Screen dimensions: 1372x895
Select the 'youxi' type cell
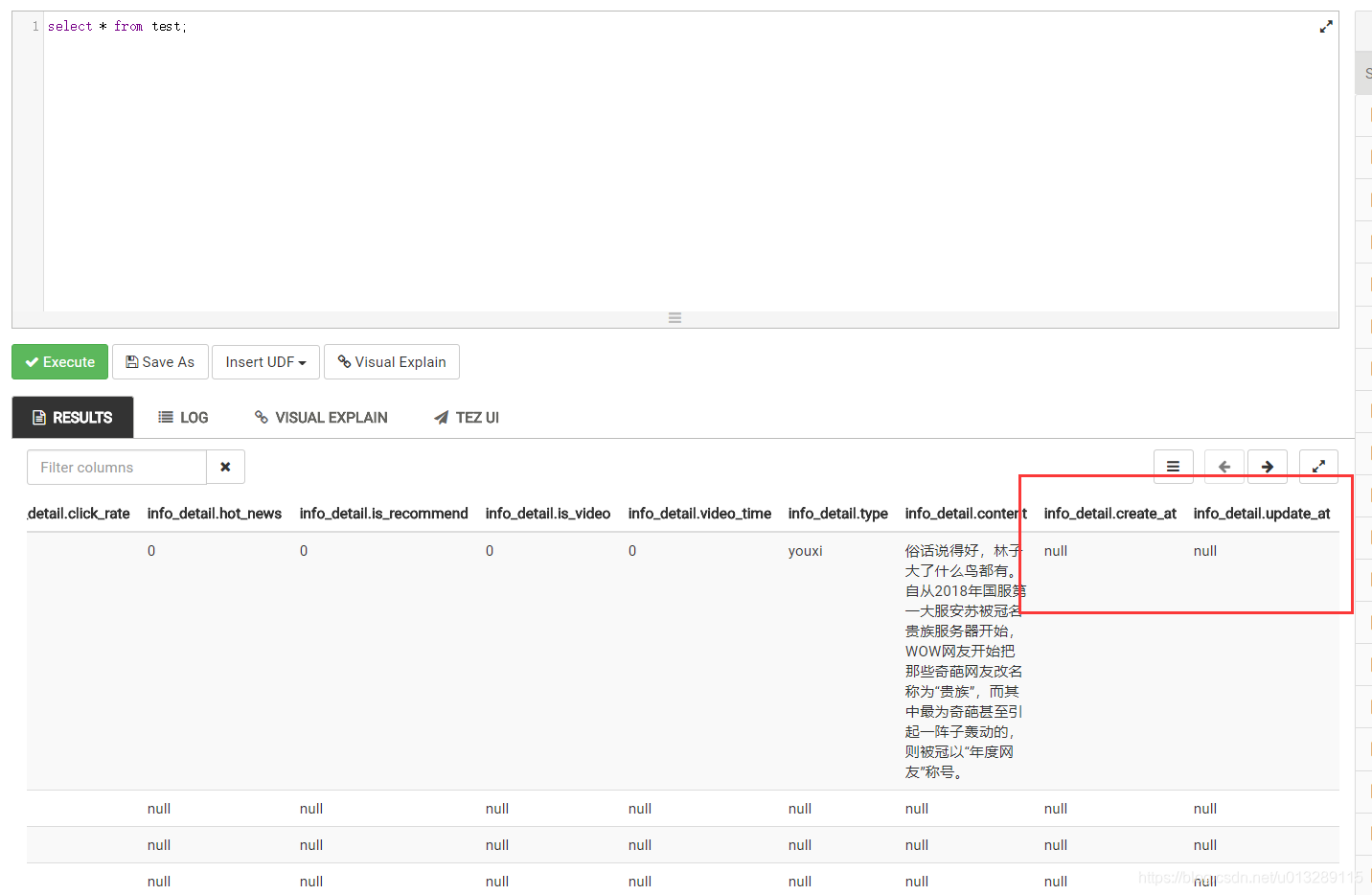point(806,551)
